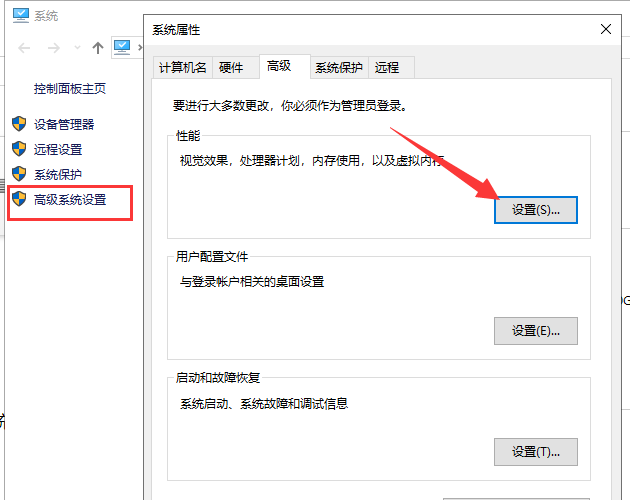Click the Back arrow in navigation bar

[24, 47]
